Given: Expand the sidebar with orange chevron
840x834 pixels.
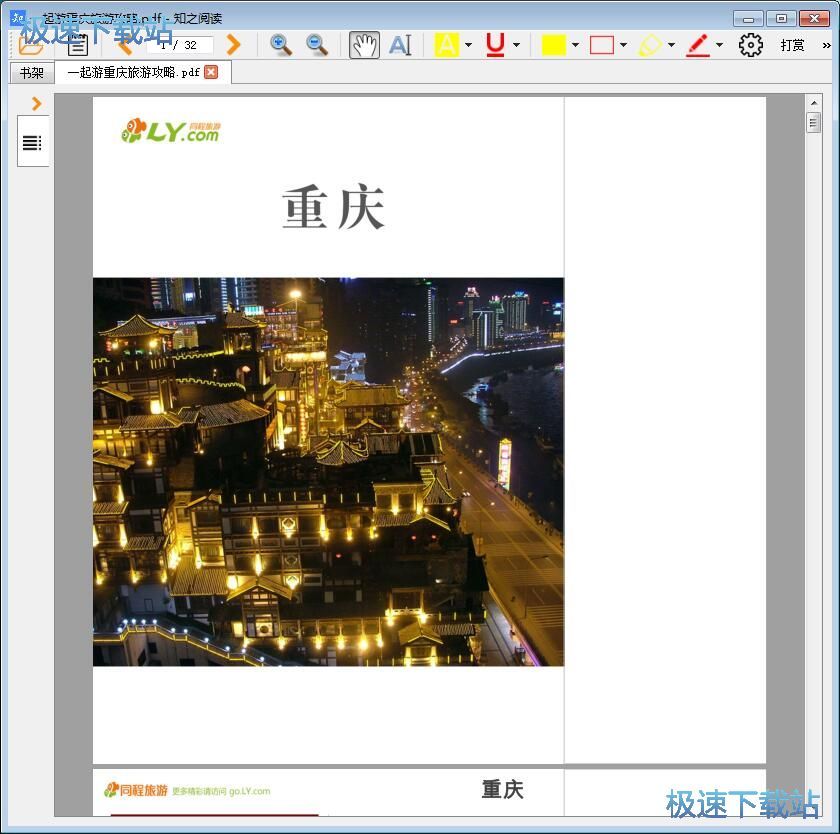Looking at the screenshot, I should (x=37, y=103).
